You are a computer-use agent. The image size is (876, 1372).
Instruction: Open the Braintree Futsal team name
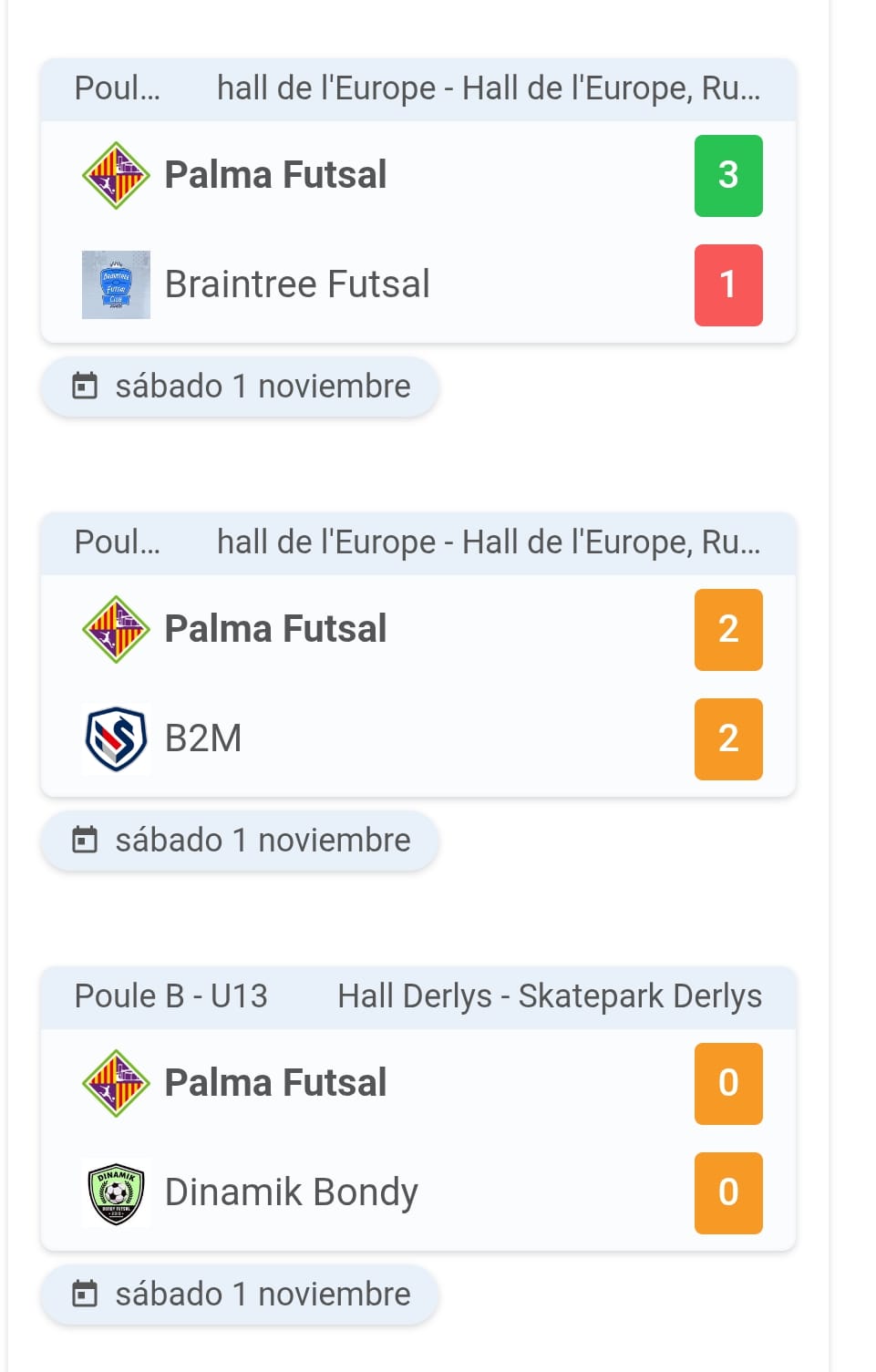(297, 284)
